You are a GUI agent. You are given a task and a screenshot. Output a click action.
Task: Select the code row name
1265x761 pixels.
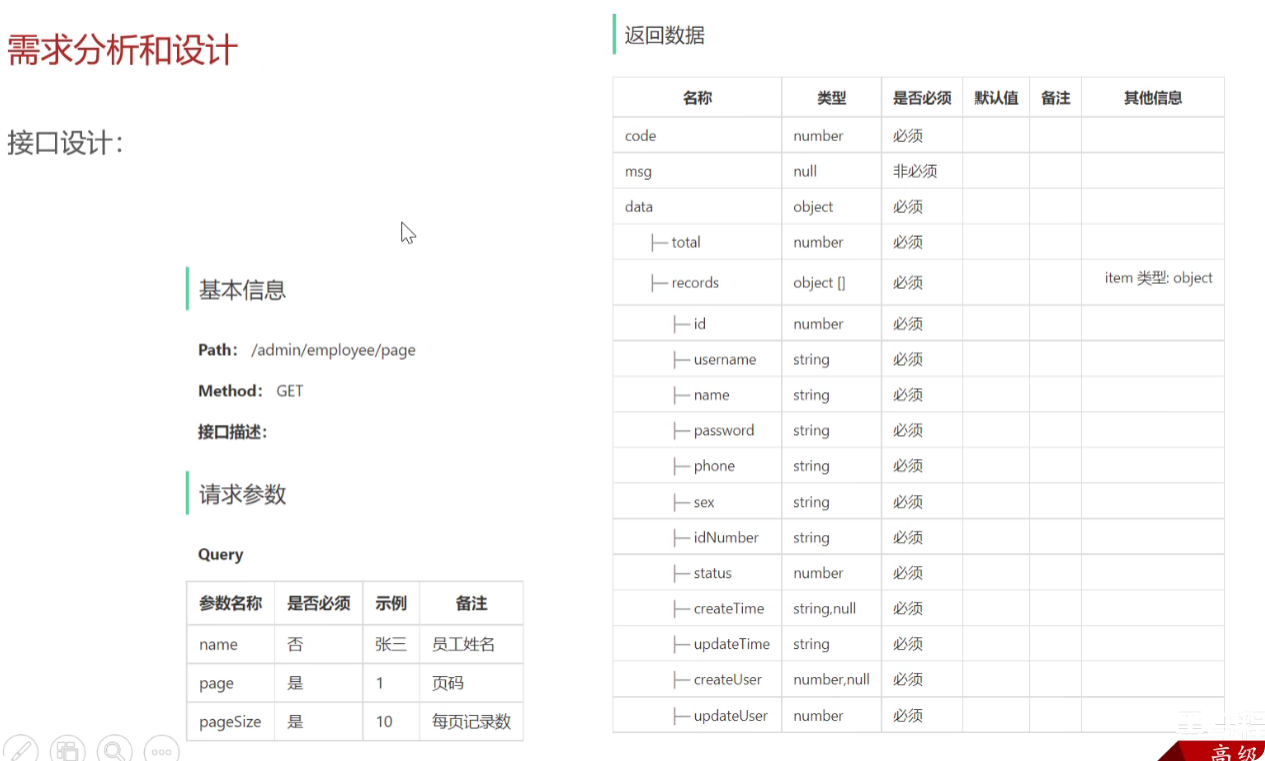pos(640,136)
